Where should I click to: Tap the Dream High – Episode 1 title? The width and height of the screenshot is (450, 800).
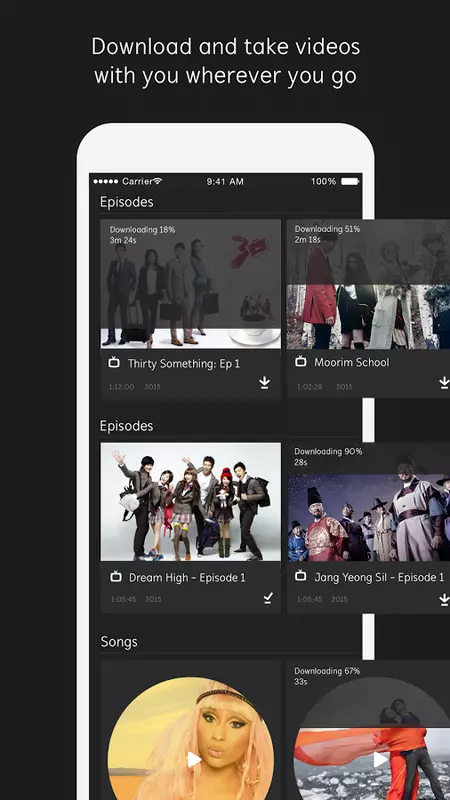(x=187, y=578)
